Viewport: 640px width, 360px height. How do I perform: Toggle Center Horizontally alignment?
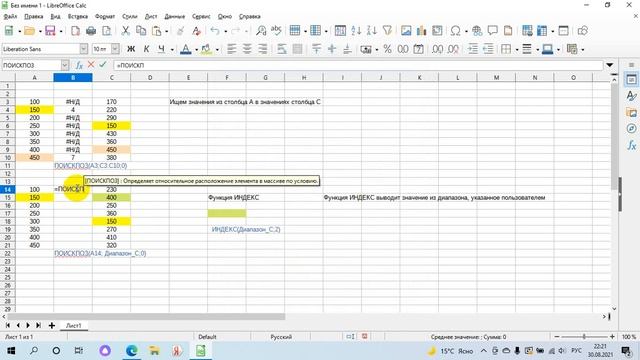247,49
